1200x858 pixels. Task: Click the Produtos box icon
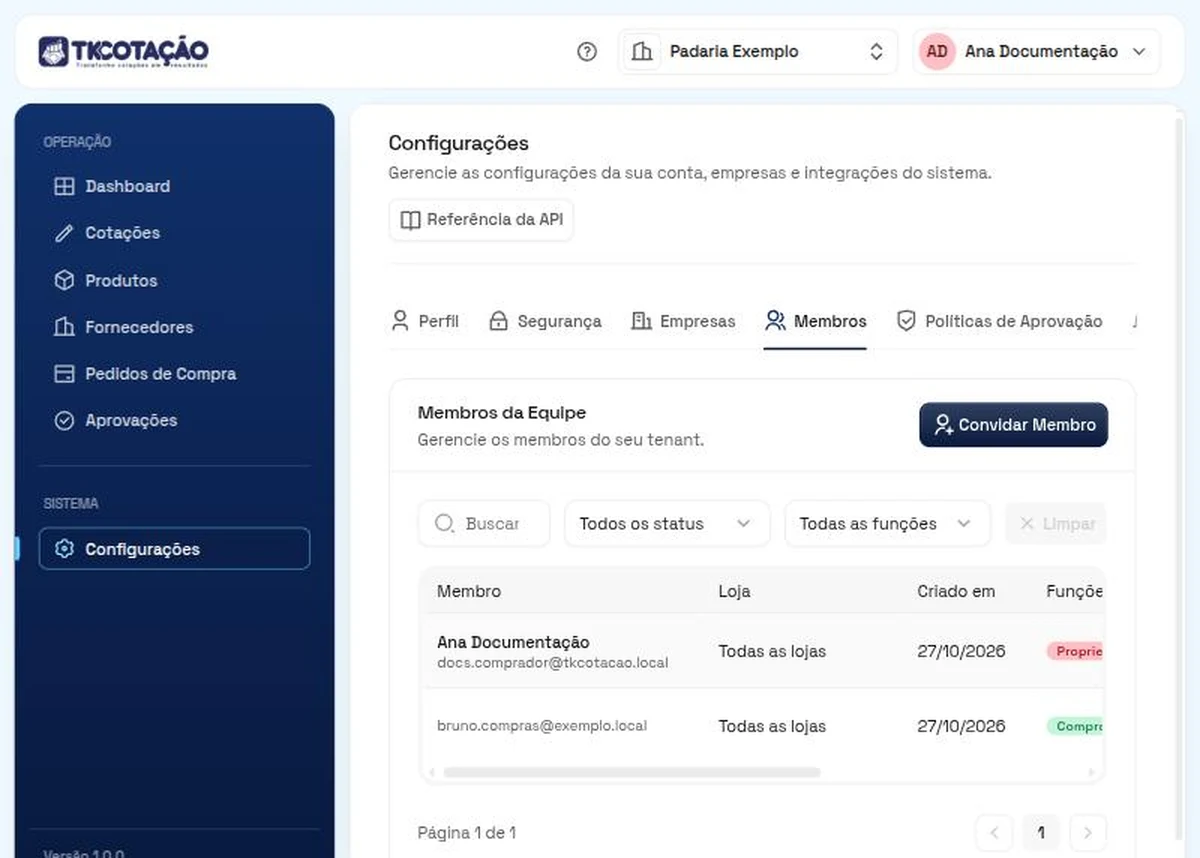64,281
